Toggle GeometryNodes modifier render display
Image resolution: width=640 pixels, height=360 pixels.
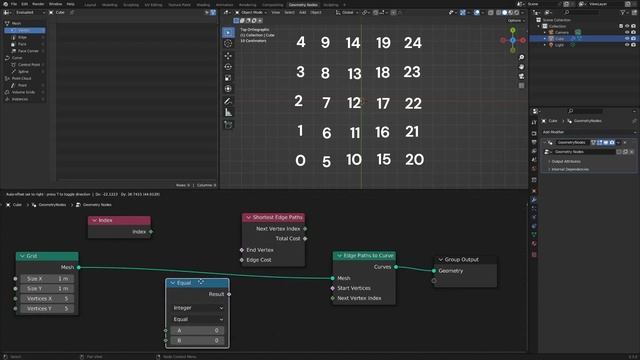pos(612,142)
